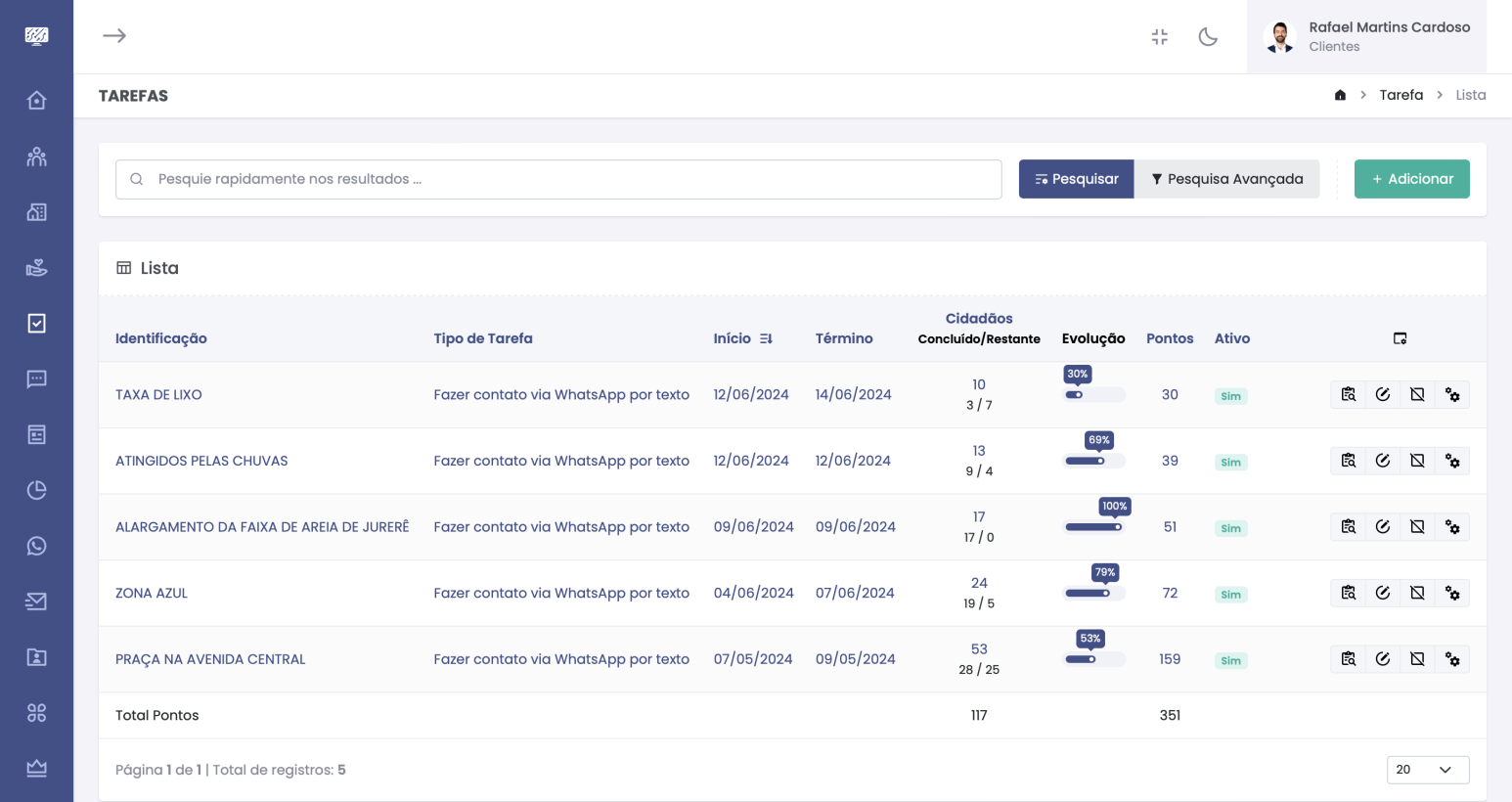View details of ATINGIDOS PELAS CHUVAS
The height and width of the screenshot is (802, 1512).
pyautogui.click(x=1348, y=461)
